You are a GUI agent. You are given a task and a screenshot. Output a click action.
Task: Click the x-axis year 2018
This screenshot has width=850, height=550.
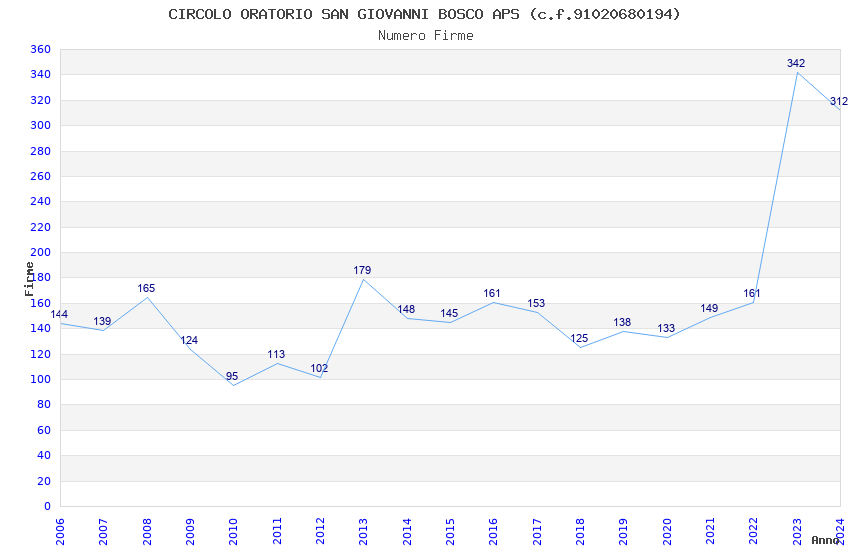point(581,532)
